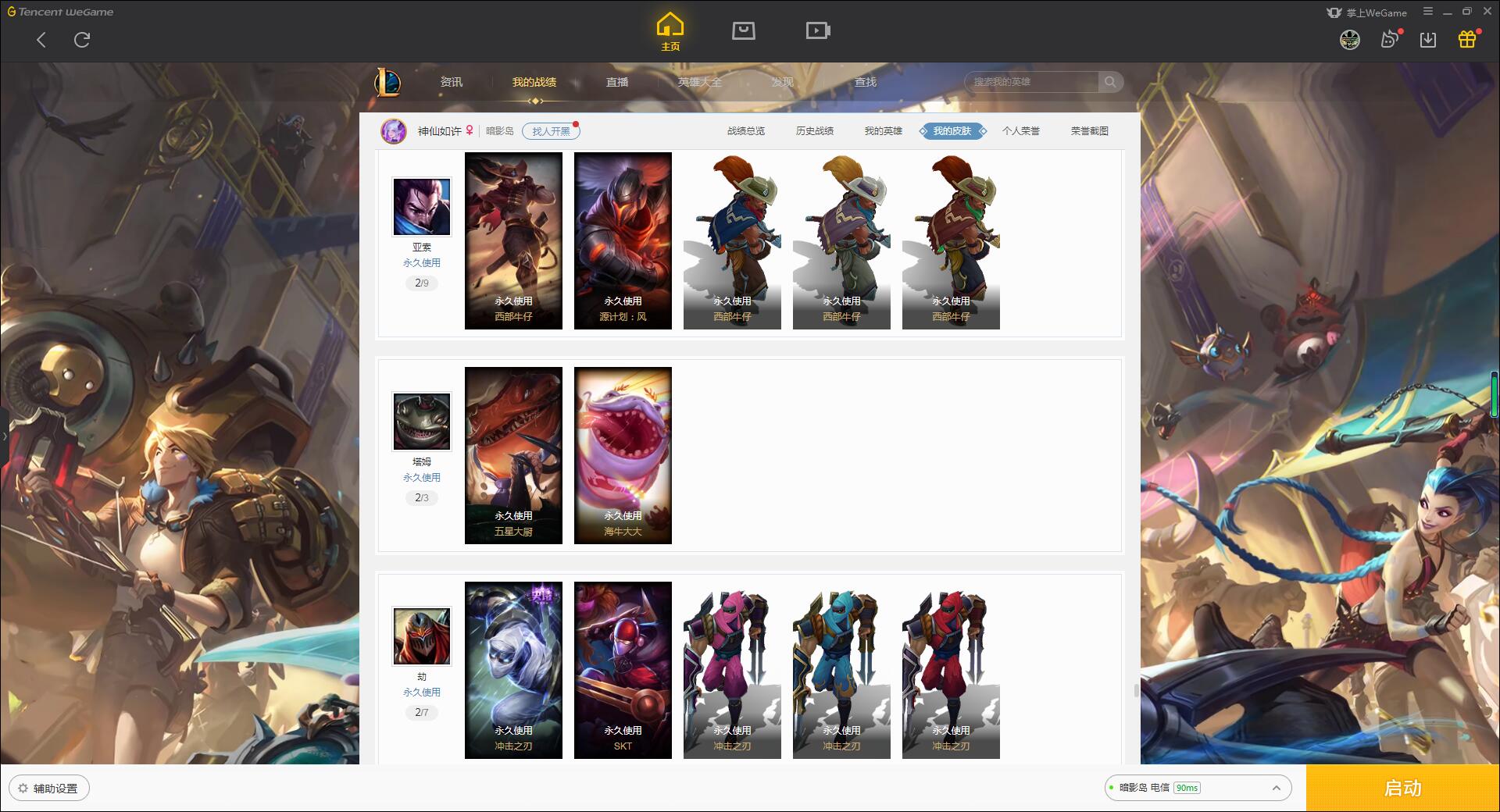Click the player profile avatar 神仙如许
Screen dimensions: 1500x812
tap(394, 131)
